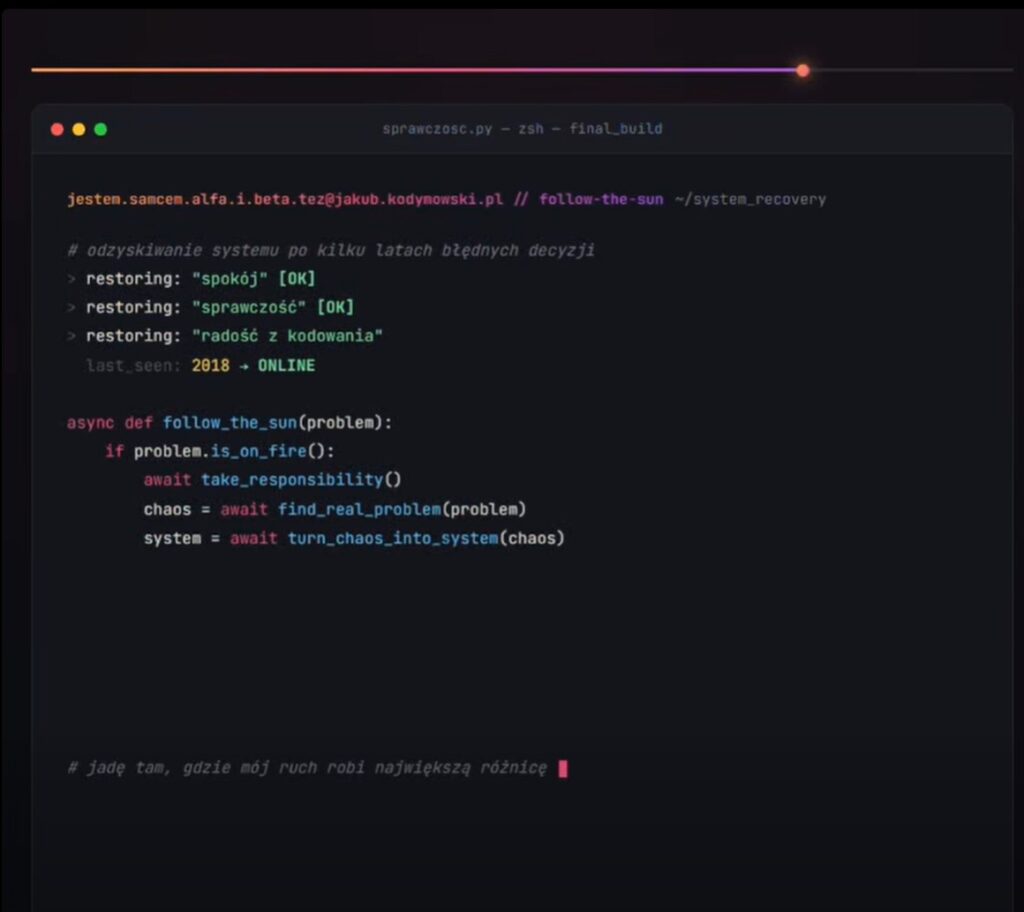This screenshot has height=912, width=1024.
Task: Click the dim 'last_seen:' label
Action: (x=133, y=365)
